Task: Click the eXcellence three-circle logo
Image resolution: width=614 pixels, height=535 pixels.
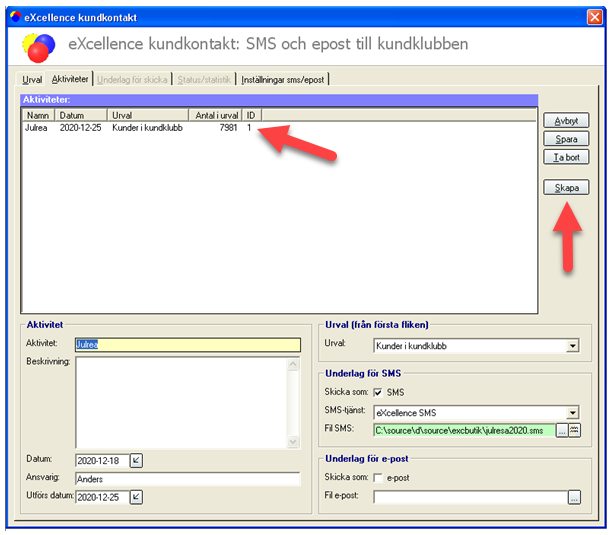Action: click(x=38, y=48)
